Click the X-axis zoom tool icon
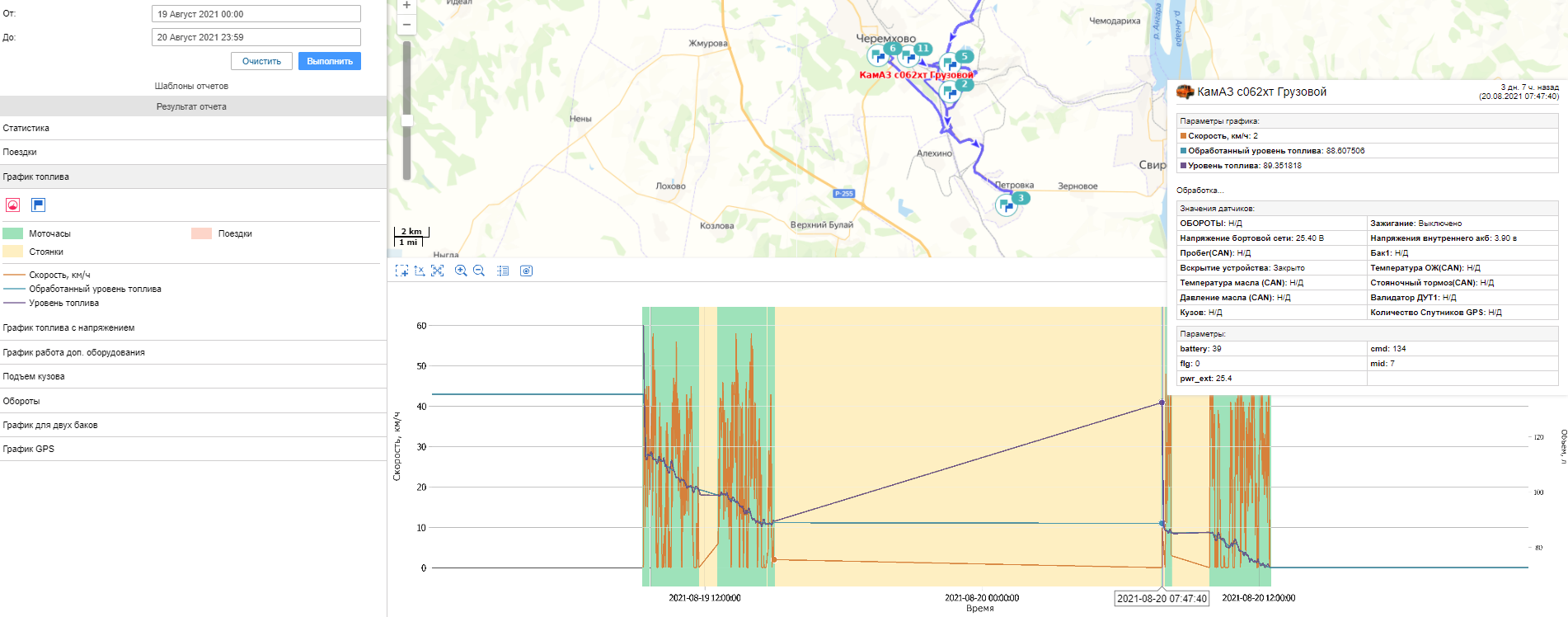The width and height of the screenshot is (1568, 617). (x=420, y=271)
